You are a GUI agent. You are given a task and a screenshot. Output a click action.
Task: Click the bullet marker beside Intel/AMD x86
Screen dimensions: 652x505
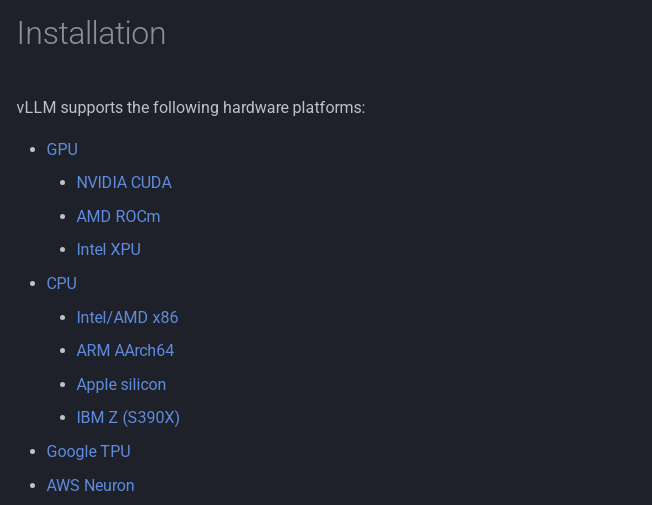coord(63,317)
